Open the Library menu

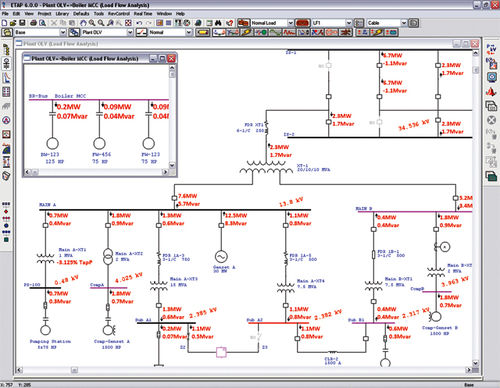[x=62, y=14]
